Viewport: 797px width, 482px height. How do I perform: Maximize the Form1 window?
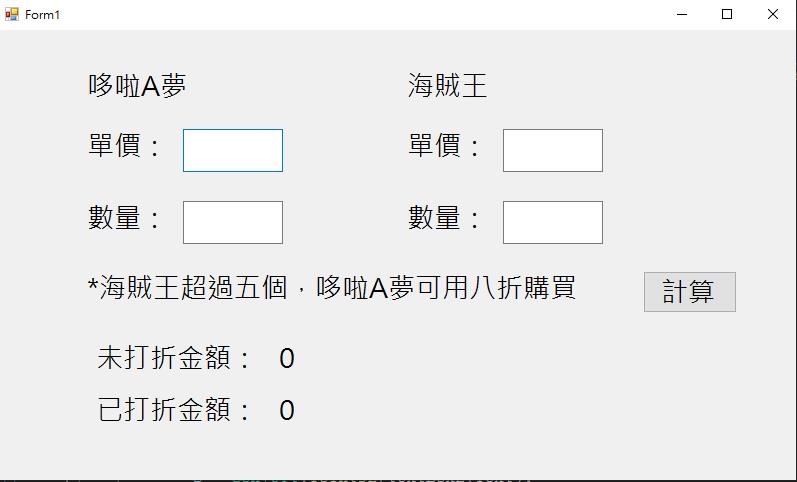[x=727, y=14]
